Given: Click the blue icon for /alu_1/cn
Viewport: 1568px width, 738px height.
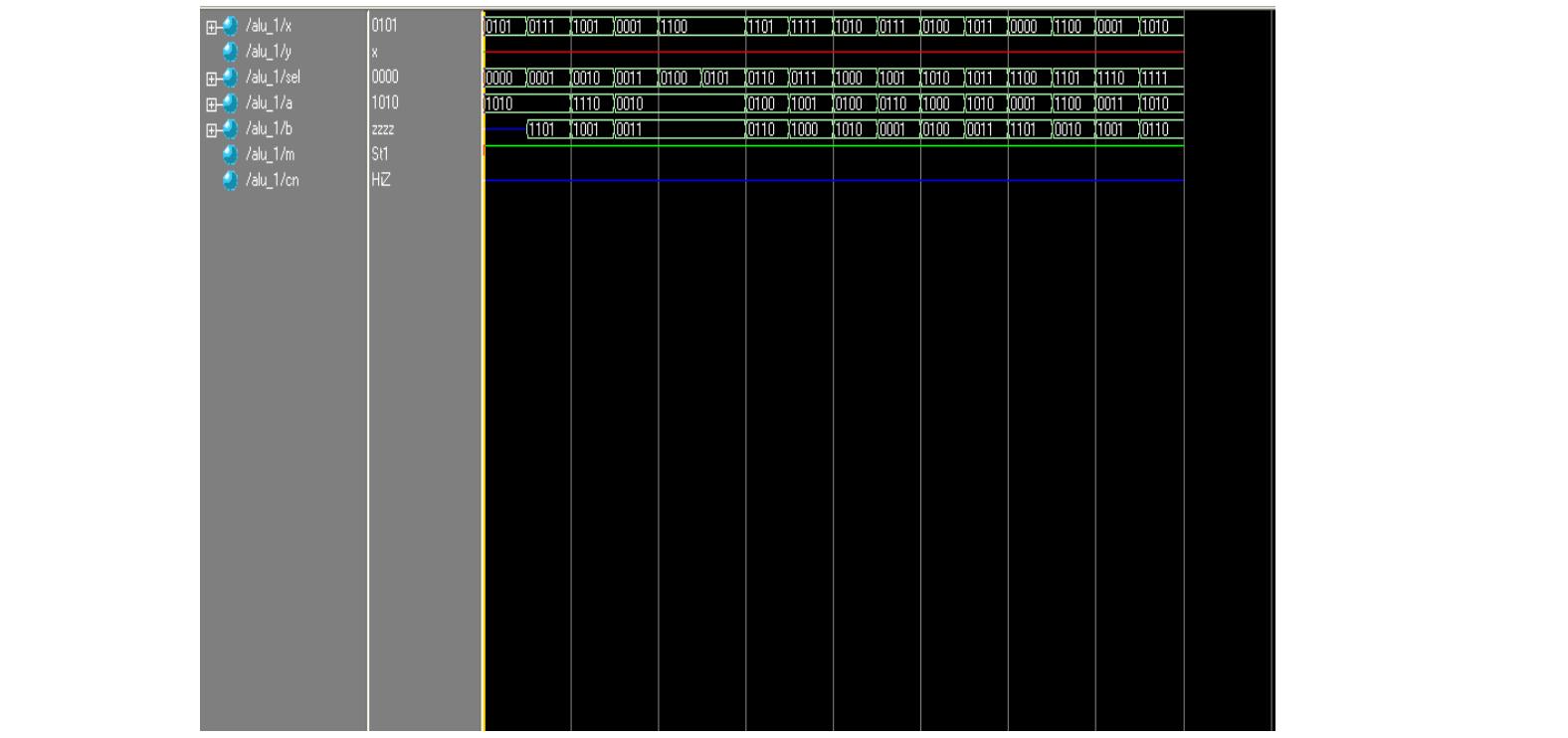Looking at the screenshot, I should point(231,181).
